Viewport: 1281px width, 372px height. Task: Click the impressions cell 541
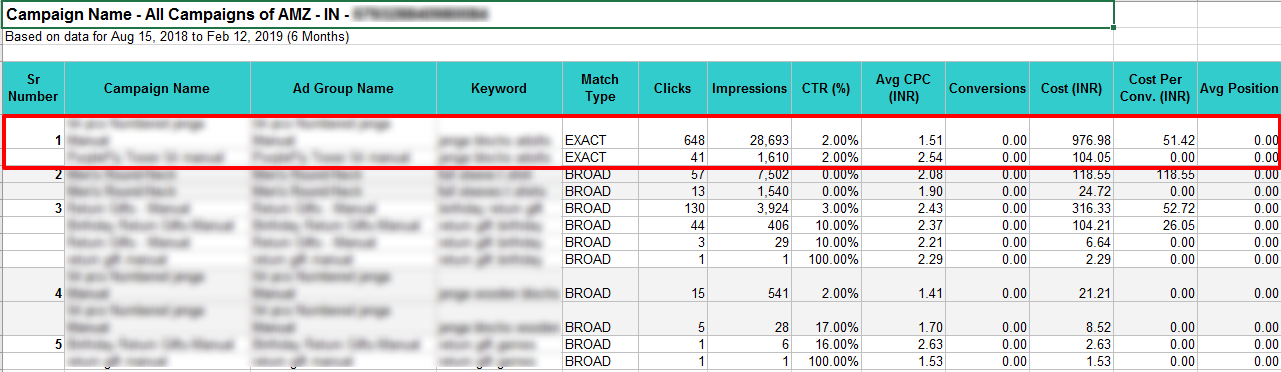point(777,294)
